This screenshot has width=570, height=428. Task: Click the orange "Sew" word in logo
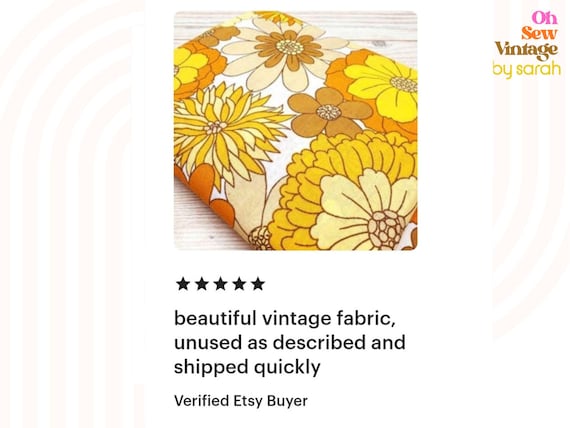(x=539, y=33)
